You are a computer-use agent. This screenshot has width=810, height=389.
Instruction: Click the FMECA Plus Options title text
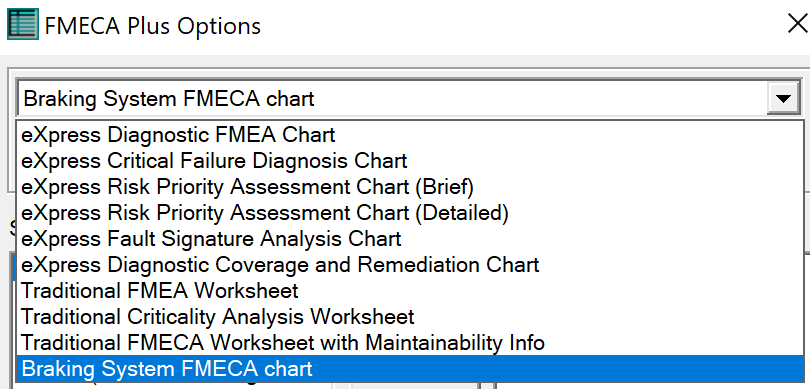coord(153,25)
